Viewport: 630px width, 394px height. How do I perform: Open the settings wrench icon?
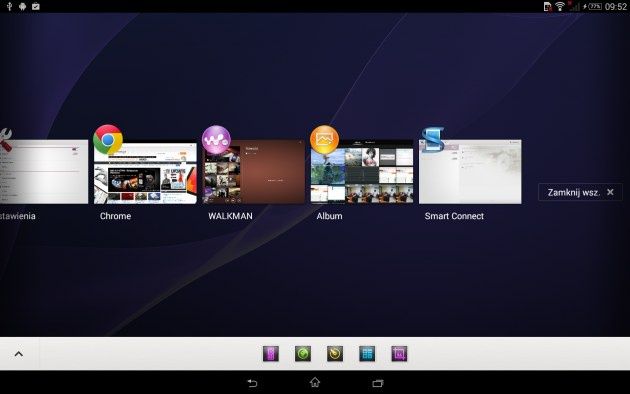pos(6,140)
